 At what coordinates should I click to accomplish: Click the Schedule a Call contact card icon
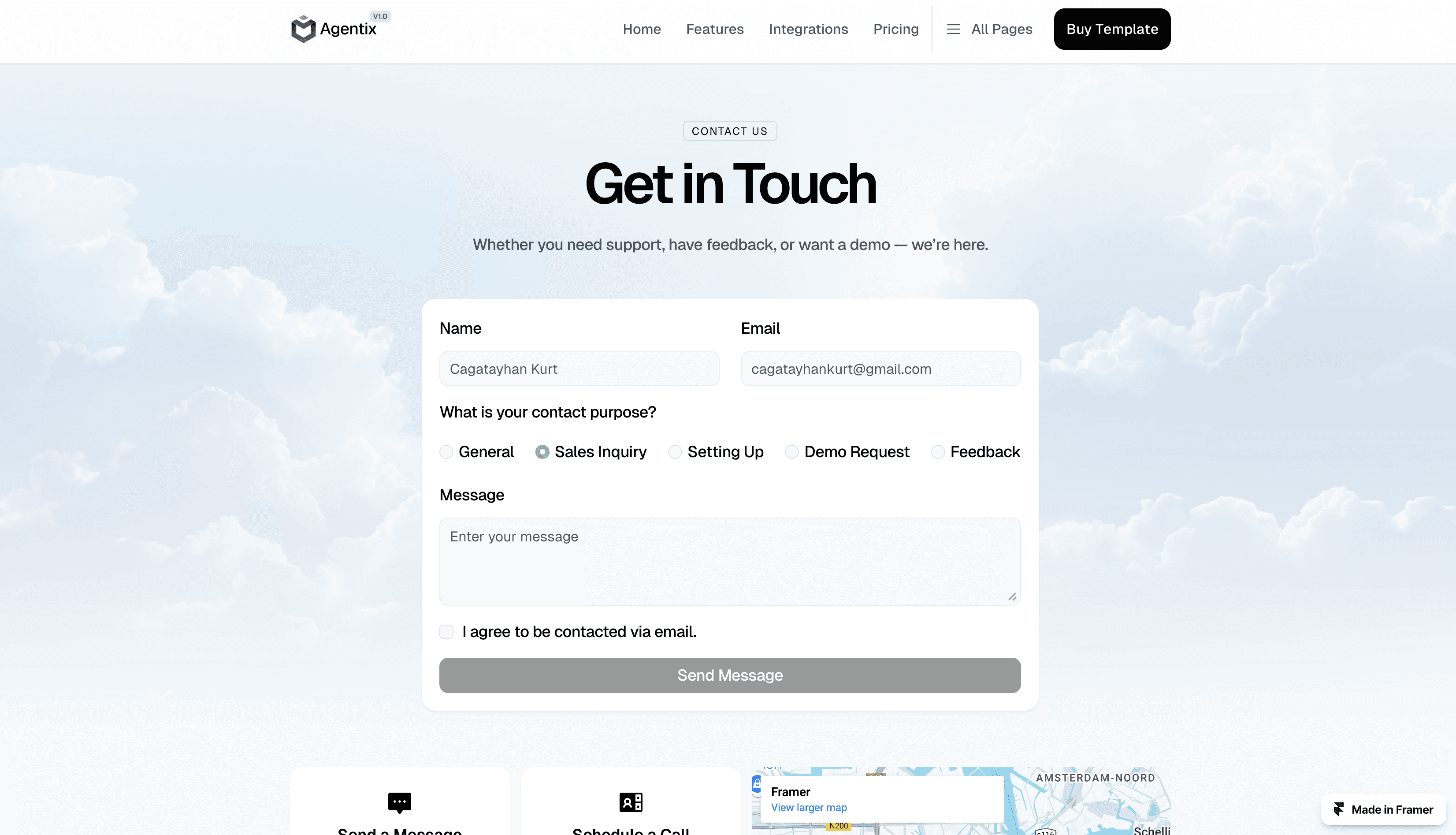(x=631, y=802)
